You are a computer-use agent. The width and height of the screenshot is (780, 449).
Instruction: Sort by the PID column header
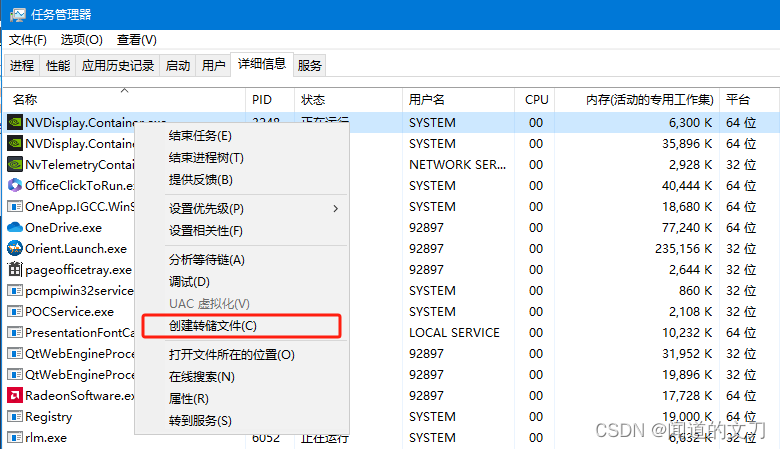pos(270,99)
